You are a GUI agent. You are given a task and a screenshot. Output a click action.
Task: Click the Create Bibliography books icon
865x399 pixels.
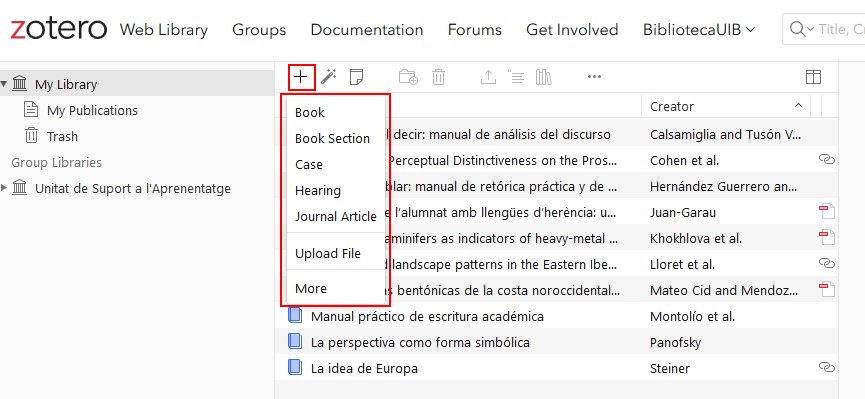click(543, 77)
